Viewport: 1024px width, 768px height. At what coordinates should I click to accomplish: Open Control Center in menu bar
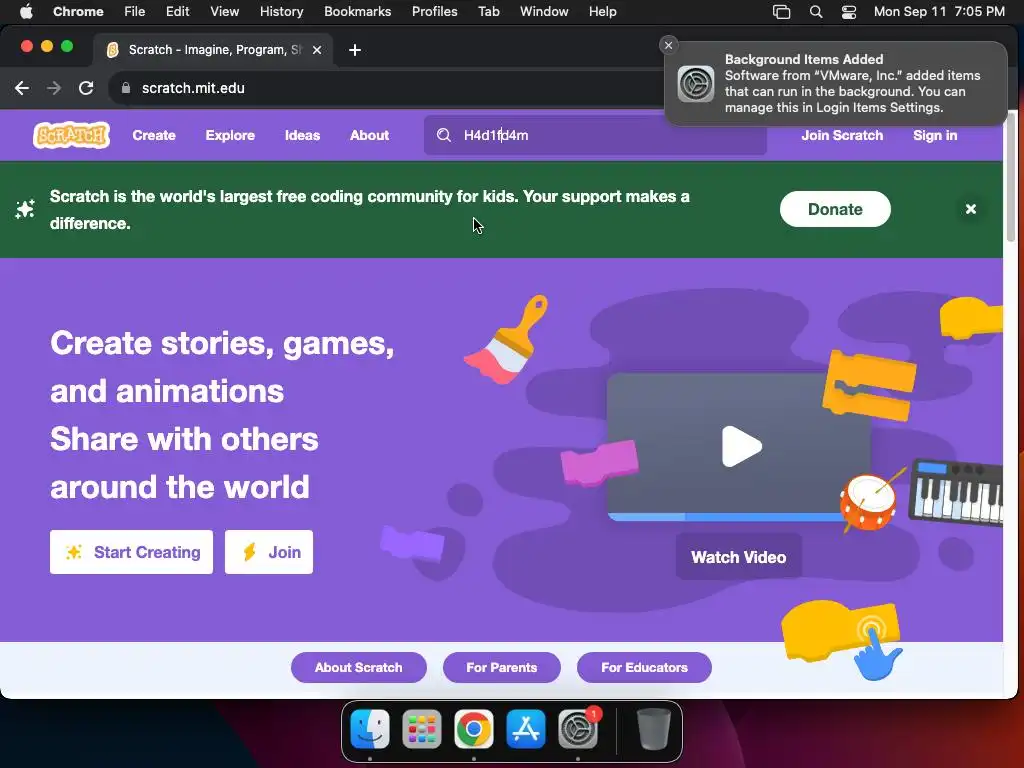(848, 12)
